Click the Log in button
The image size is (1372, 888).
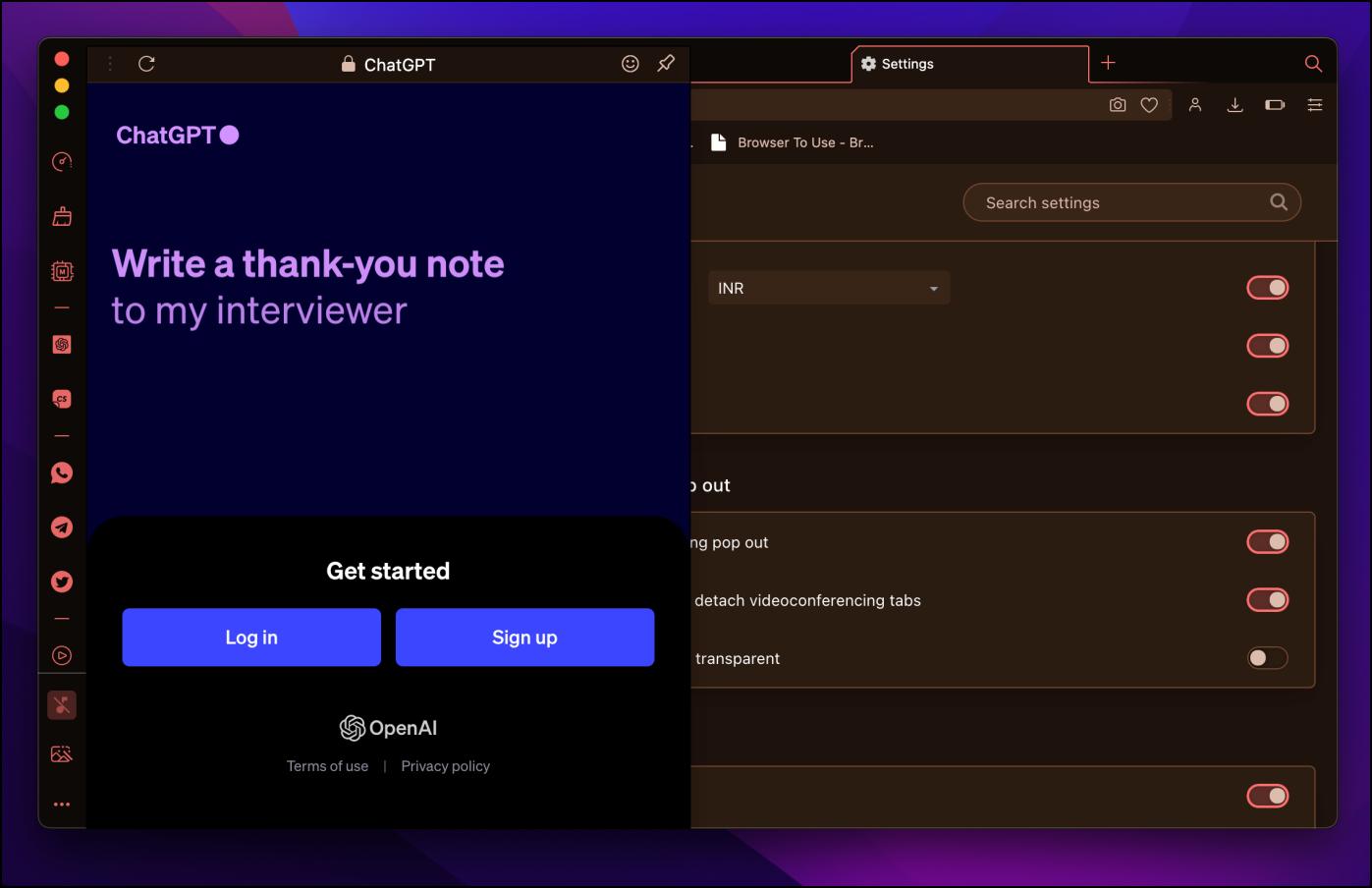[x=251, y=638]
